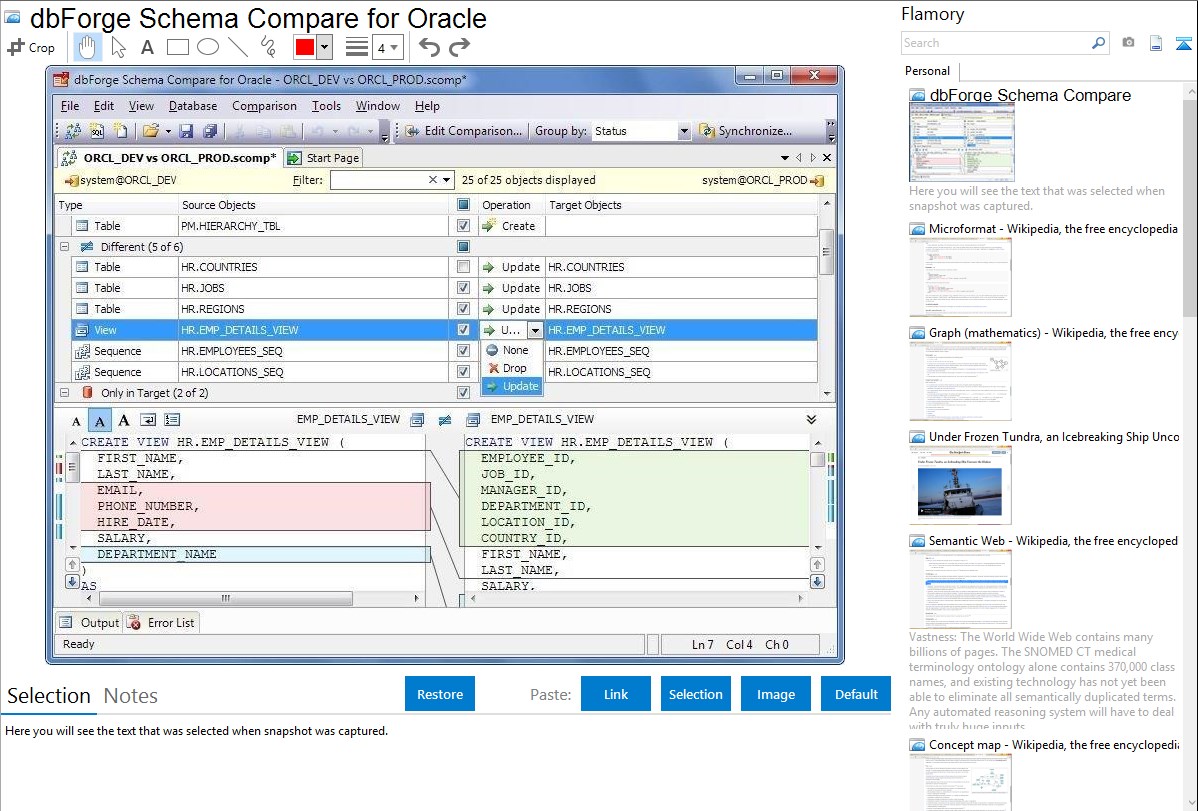Switch to the Notes tab

pyautogui.click(x=130, y=696)
